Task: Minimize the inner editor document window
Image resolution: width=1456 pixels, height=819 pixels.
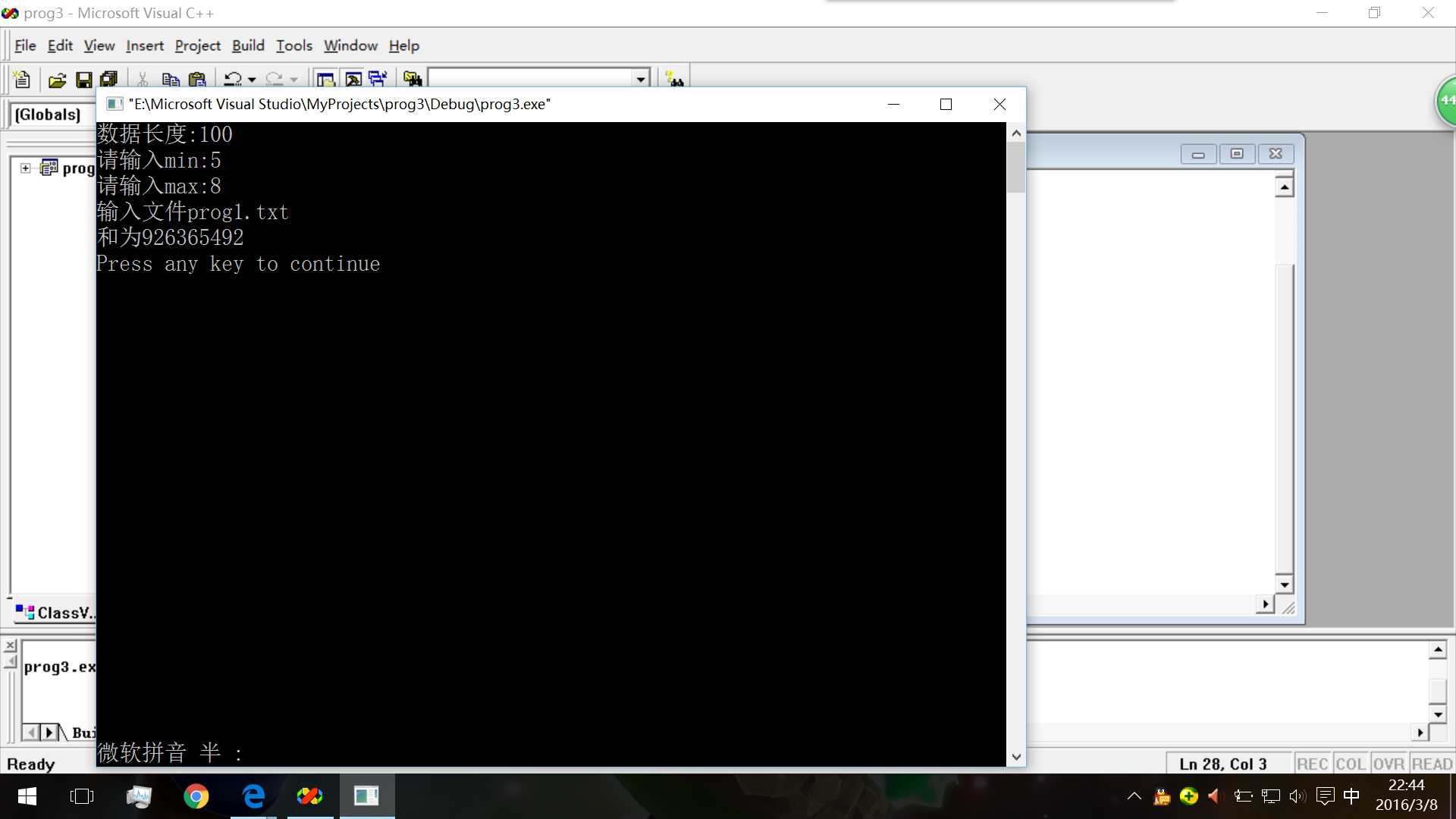Action: [x=1198, y=154]
